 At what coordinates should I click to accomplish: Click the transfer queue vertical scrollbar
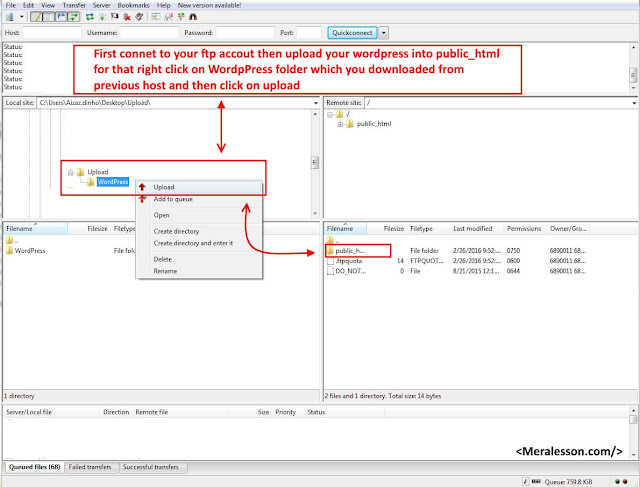pyautogui.click(x=633, y=433)
